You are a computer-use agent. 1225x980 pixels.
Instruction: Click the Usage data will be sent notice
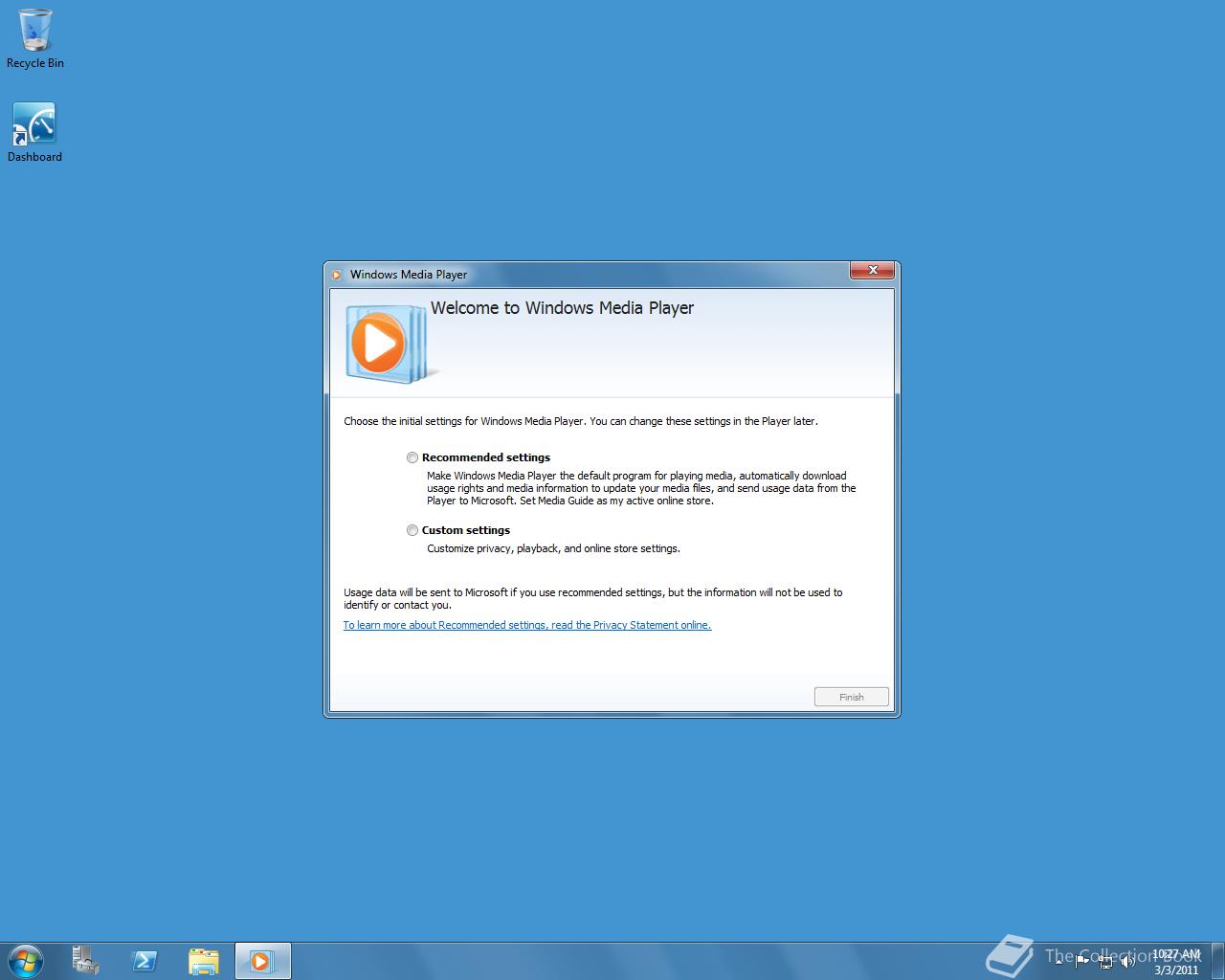coord(593,598)
